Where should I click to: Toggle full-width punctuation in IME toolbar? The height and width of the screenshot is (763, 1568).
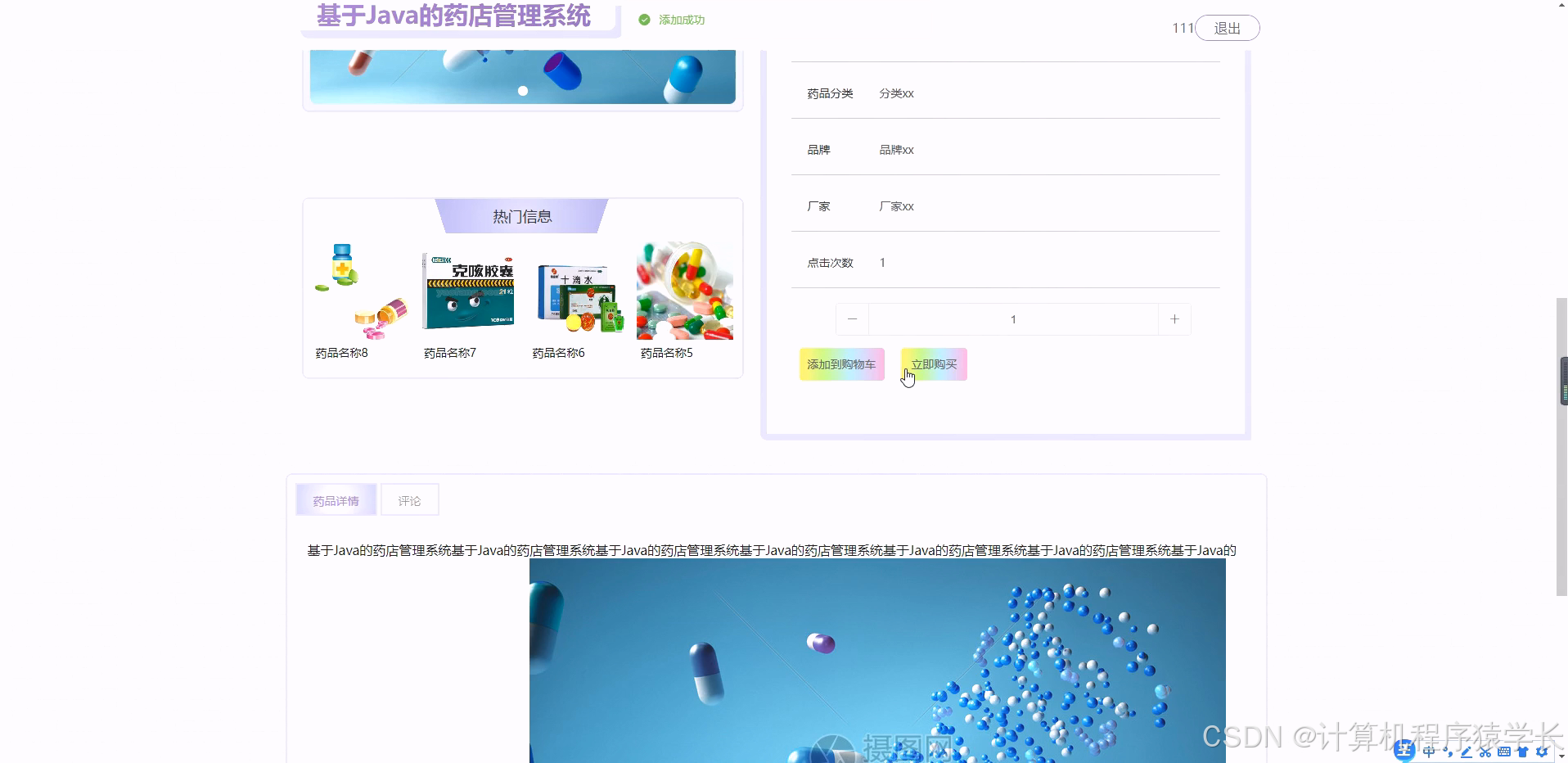[x=1446, y=752]
